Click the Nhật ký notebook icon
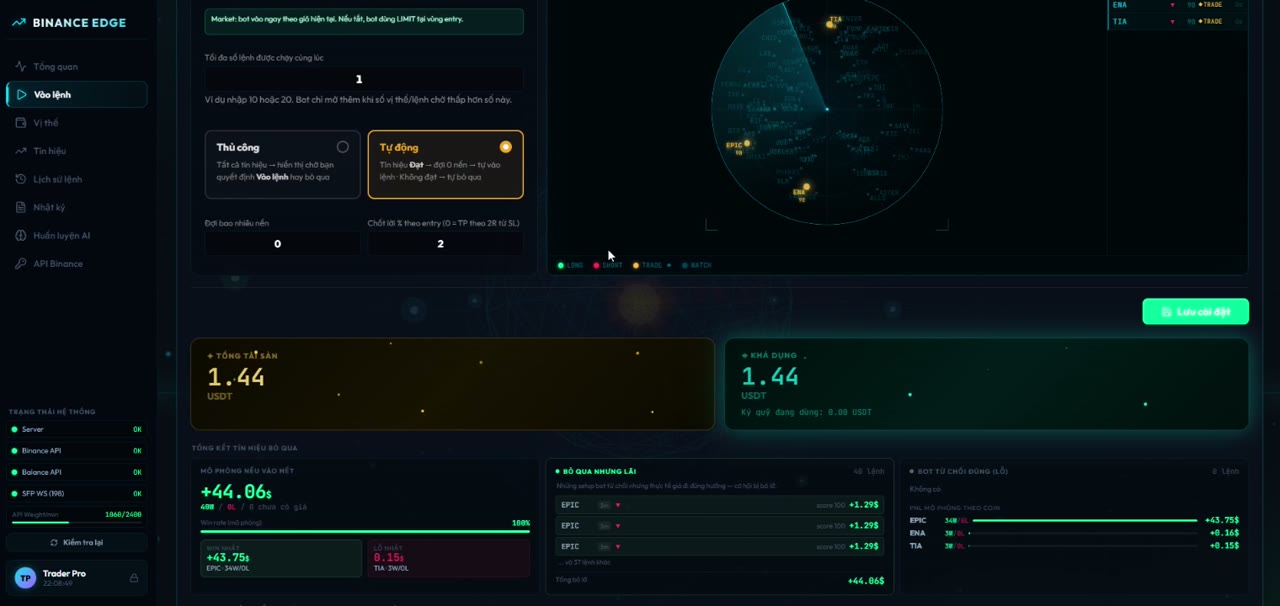1280x606 pixels. (21, 207)
